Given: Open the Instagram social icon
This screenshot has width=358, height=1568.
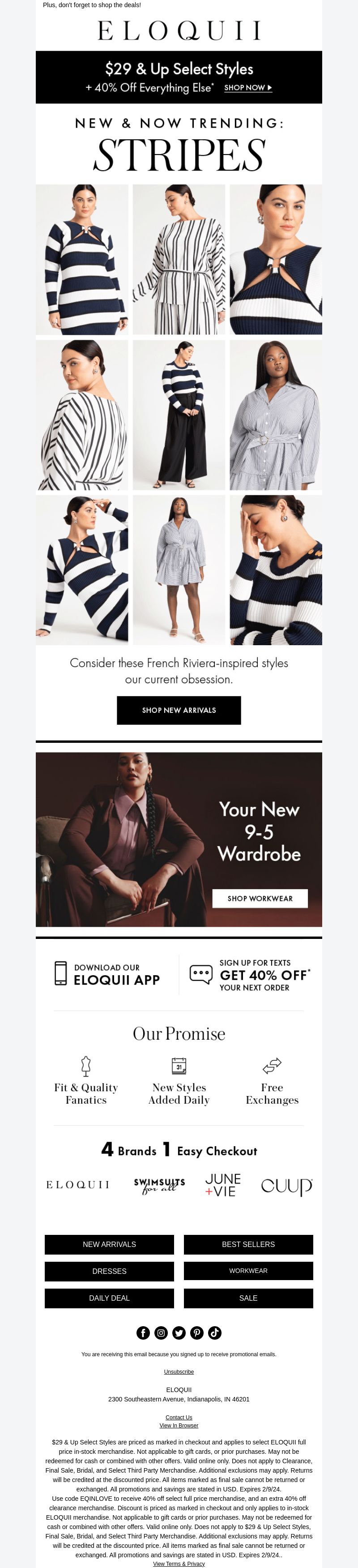Looking at the screenshot, I should pos(161,1332).
